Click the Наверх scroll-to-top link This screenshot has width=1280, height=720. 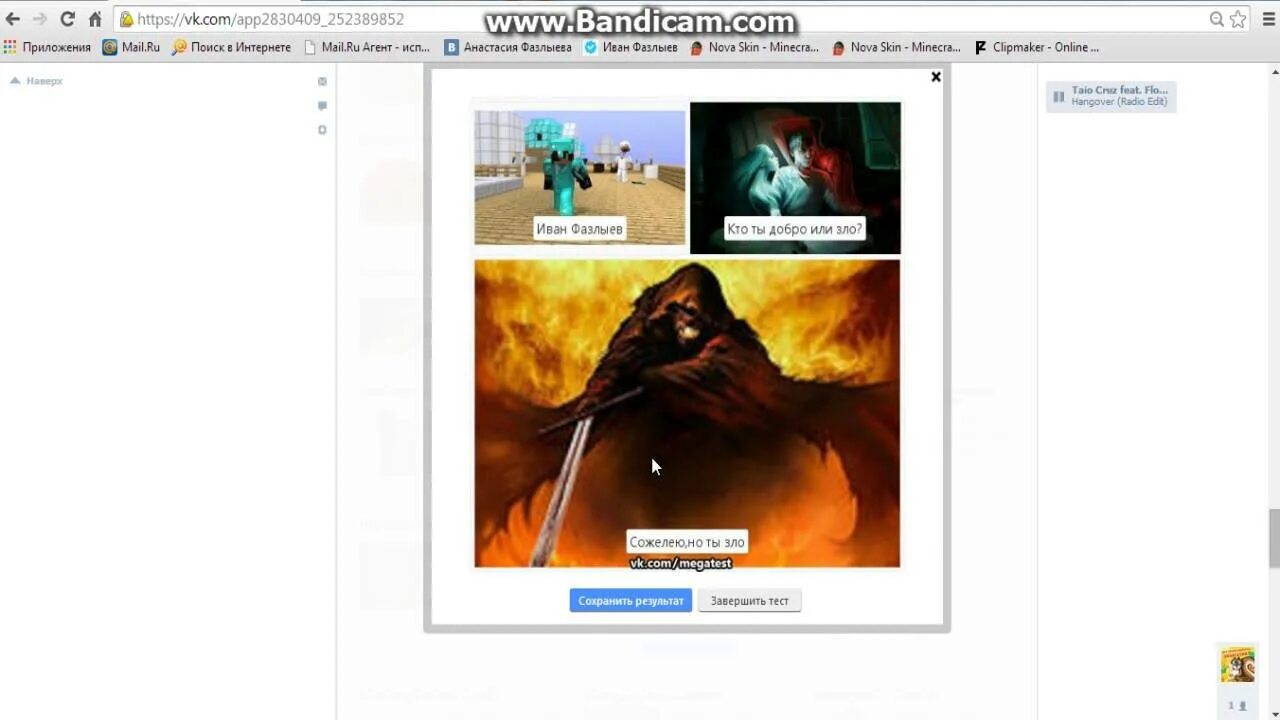37,81
